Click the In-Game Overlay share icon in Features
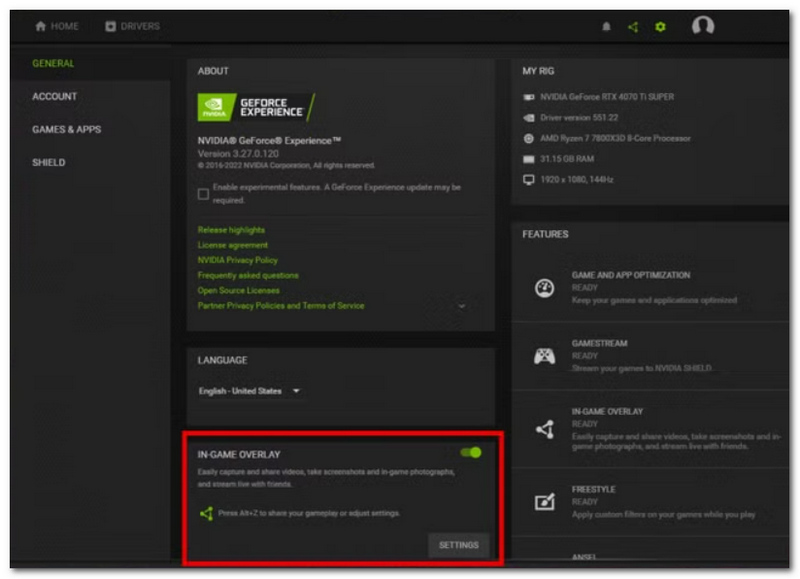This screenshot has width=800, height=579. click(x=545, y=429)
